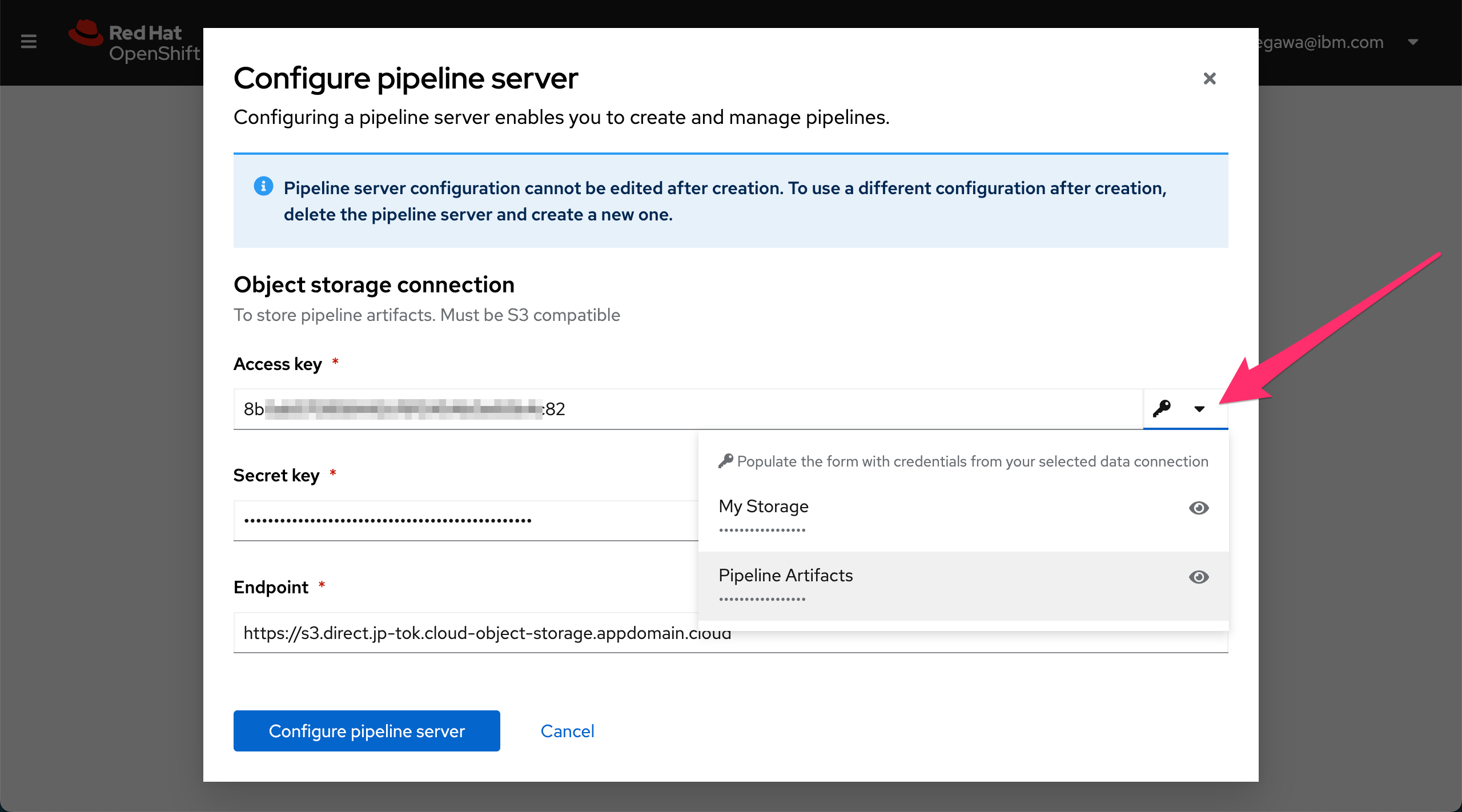The image size is (1462, 812).
Task: Focus the Secret key password field
Action: click(x=457, y=521)
